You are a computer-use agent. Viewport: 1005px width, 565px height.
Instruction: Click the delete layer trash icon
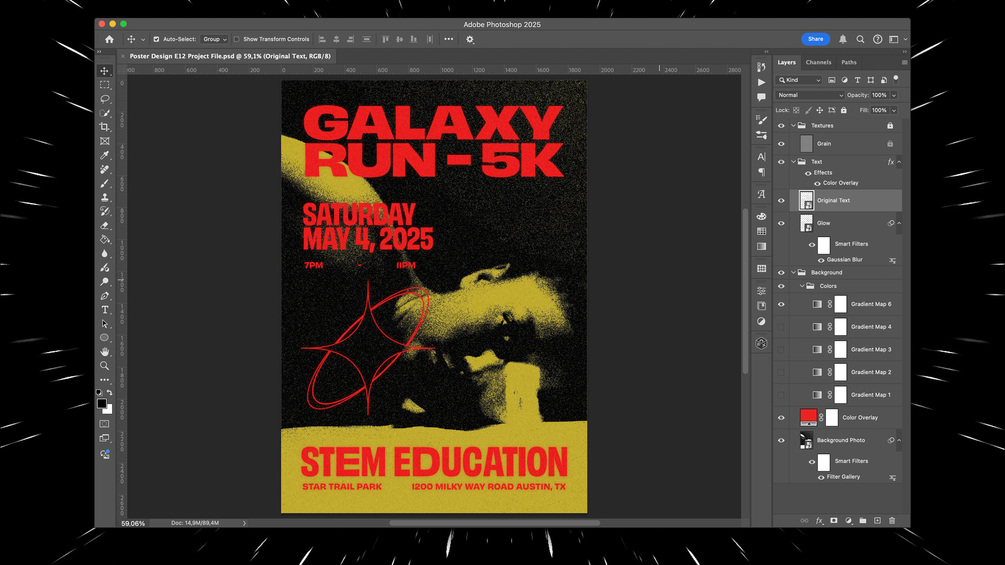[892, 521]
